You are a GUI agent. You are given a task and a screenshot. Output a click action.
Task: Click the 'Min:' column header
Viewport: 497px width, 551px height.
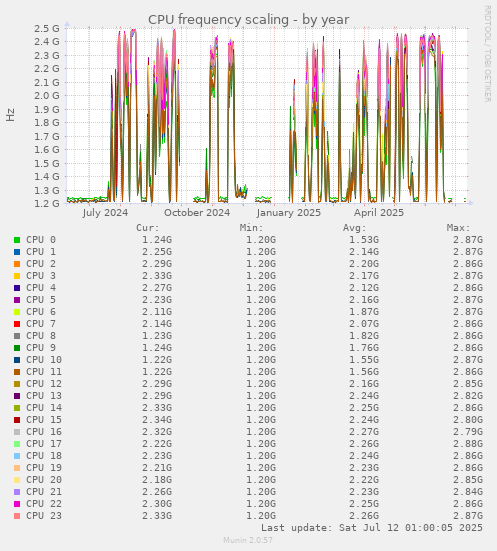252,228
